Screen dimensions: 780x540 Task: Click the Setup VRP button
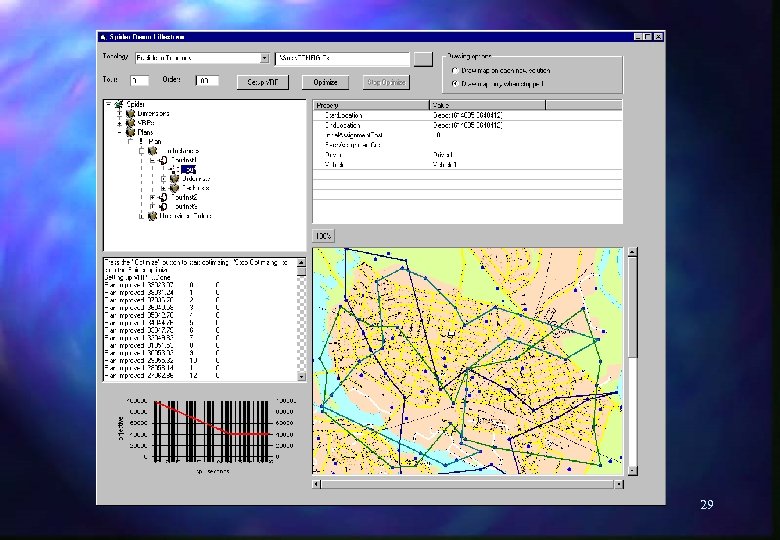(x=263, y=82)
